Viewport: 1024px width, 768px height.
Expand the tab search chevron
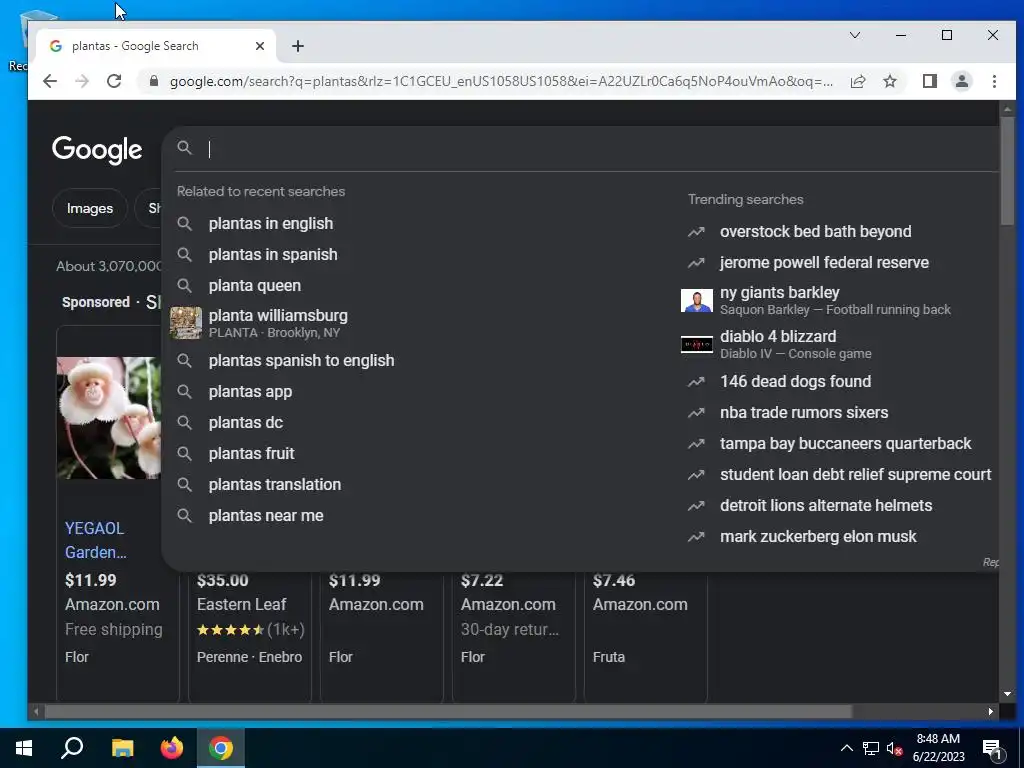tap(854, 35)
